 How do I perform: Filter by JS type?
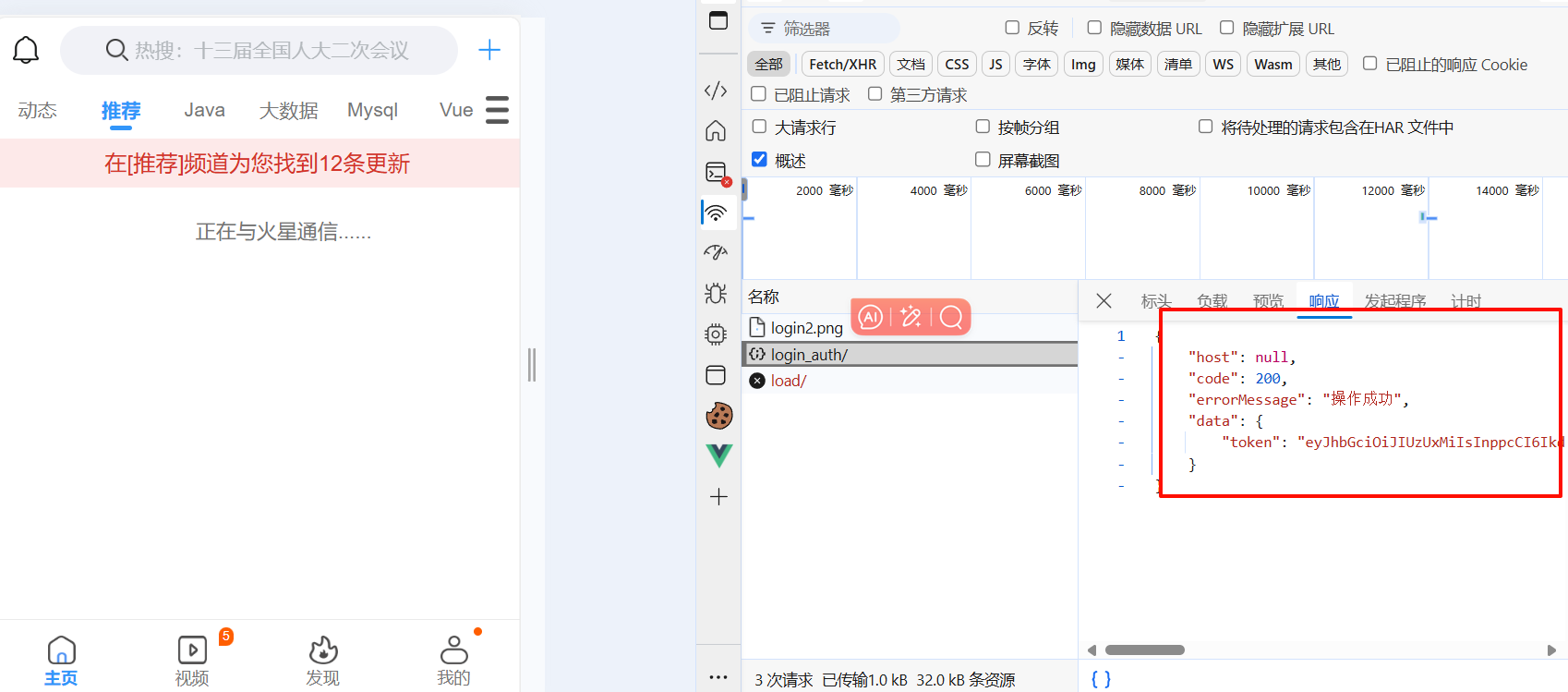995,64
